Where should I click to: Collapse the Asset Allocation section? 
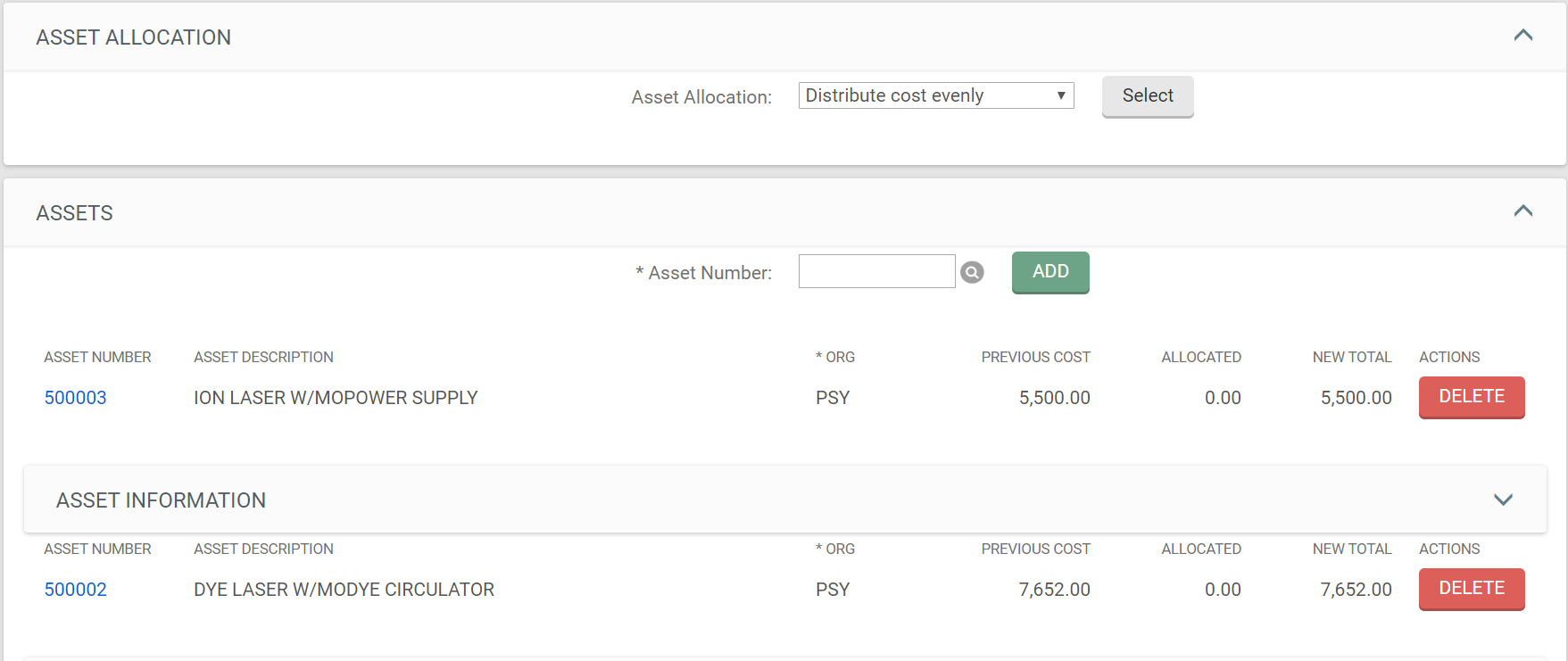[1522, 36]
